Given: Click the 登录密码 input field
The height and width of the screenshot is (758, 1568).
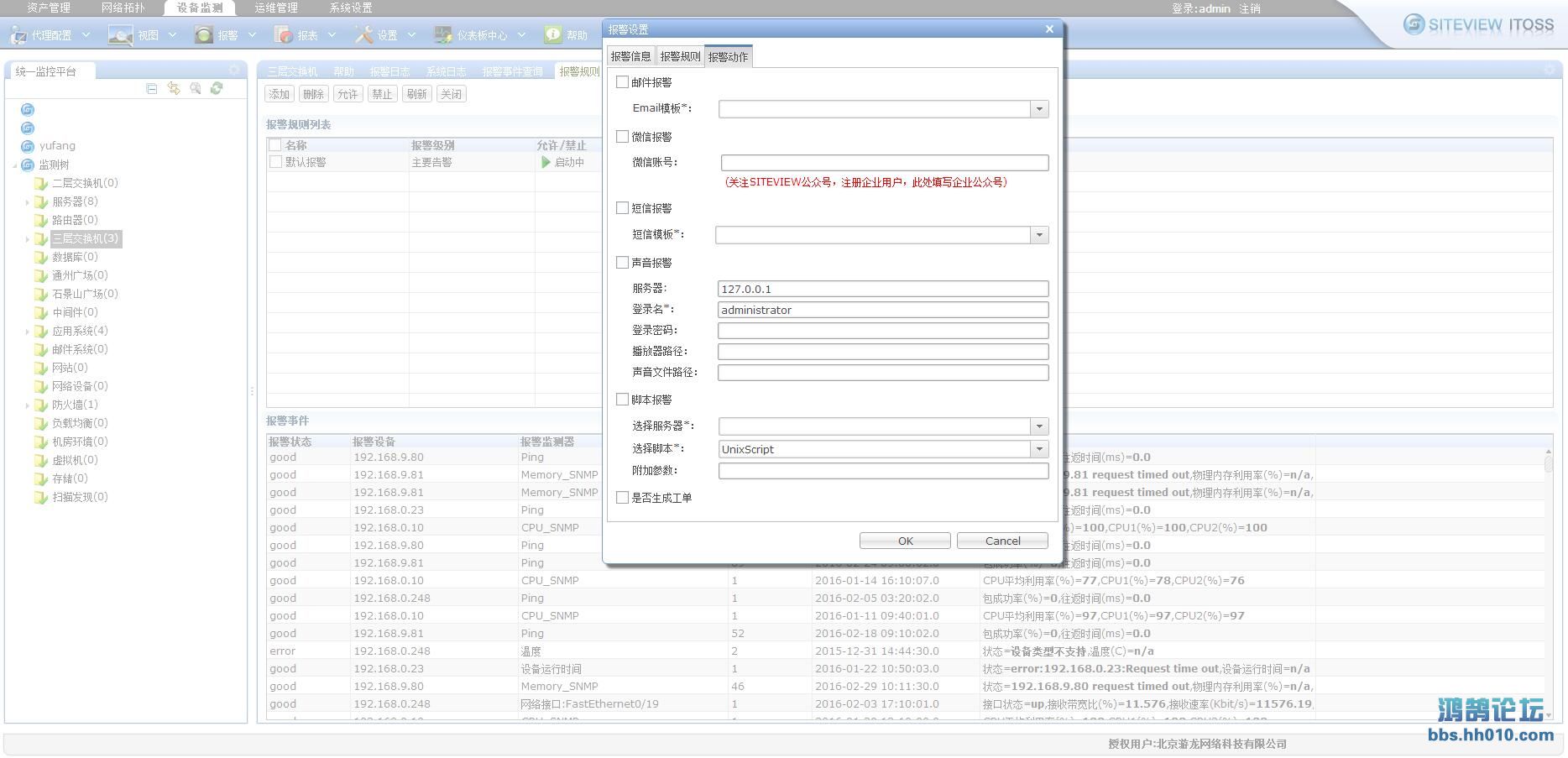Looking at the screenshot, I should click(883, 331).
